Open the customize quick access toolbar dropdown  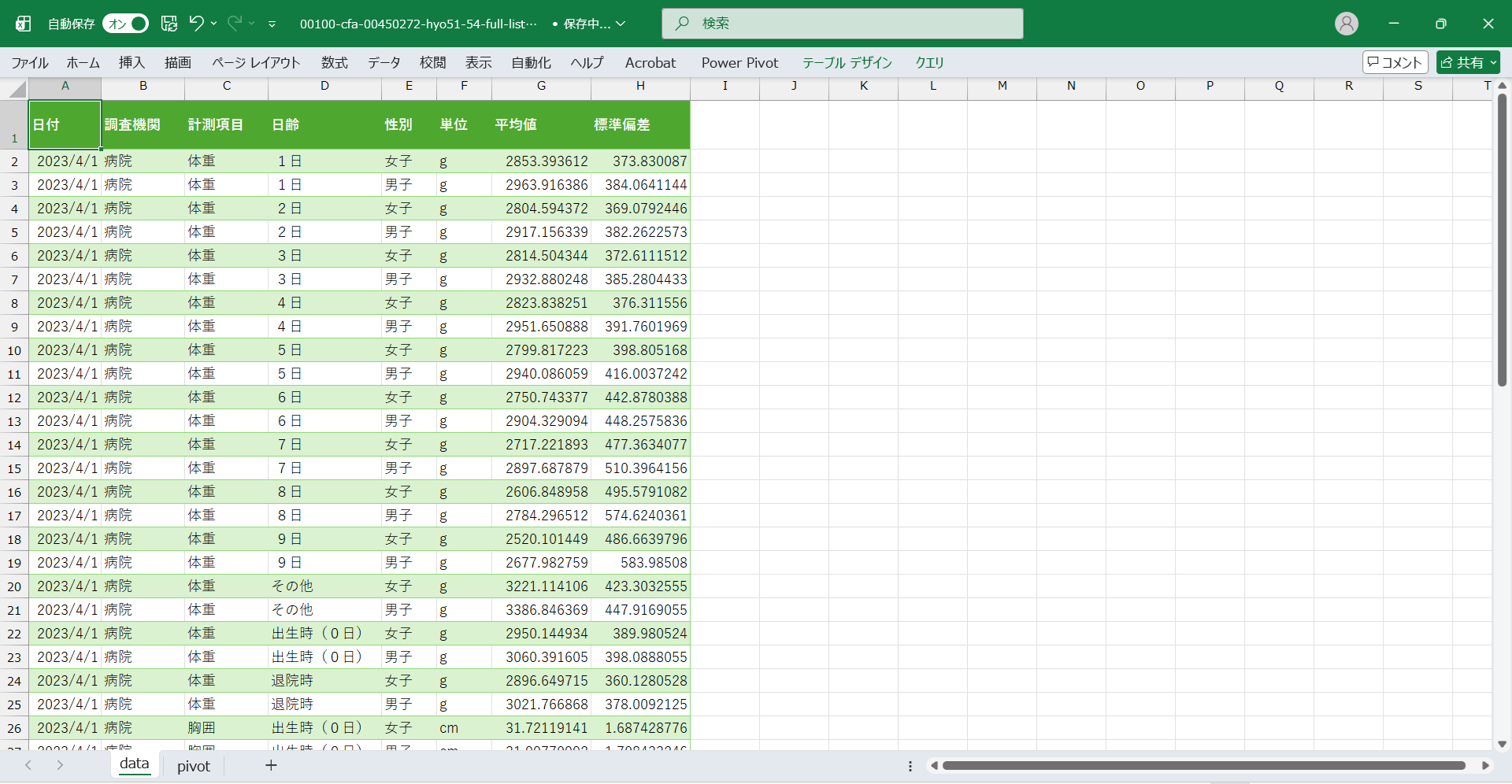[272, 24]
